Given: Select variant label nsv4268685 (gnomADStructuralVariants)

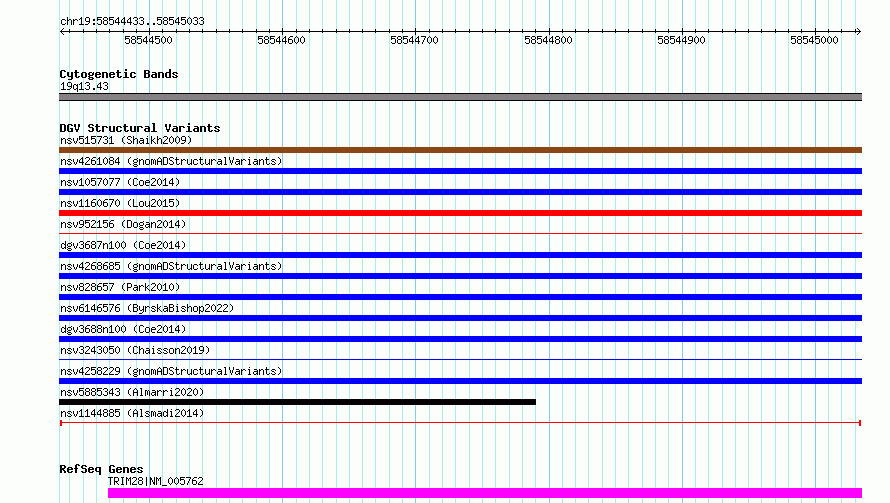Looking at the screenshot, I should click(171, 266).
